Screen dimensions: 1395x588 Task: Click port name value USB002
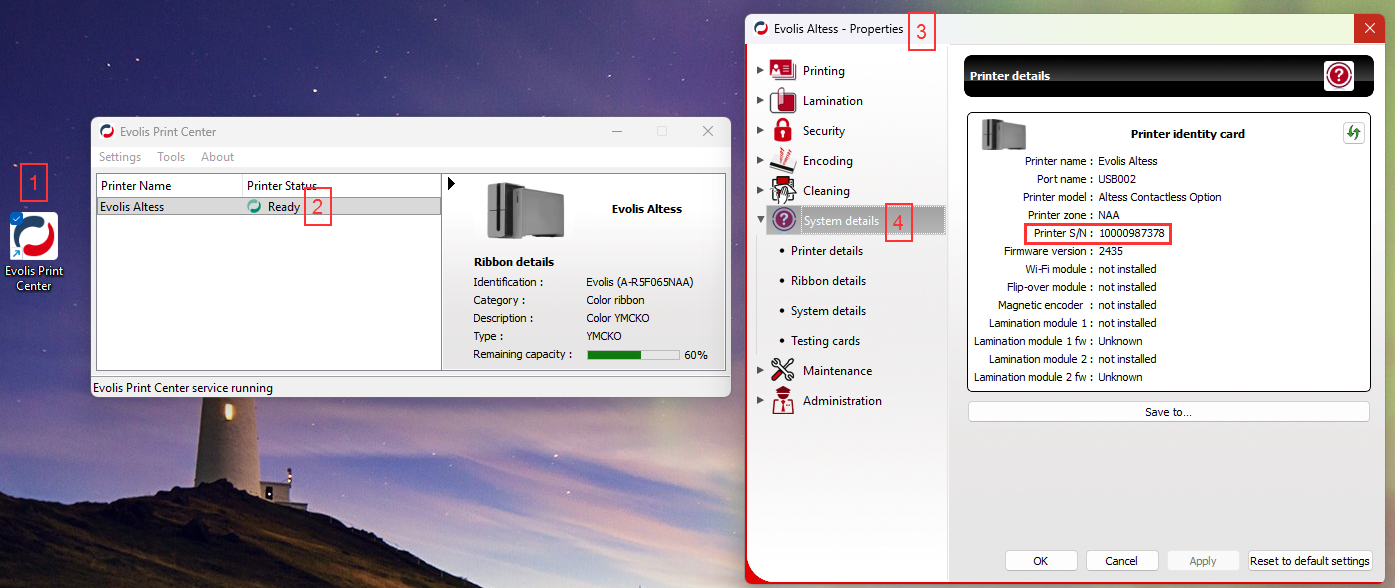coord(1117,179)
